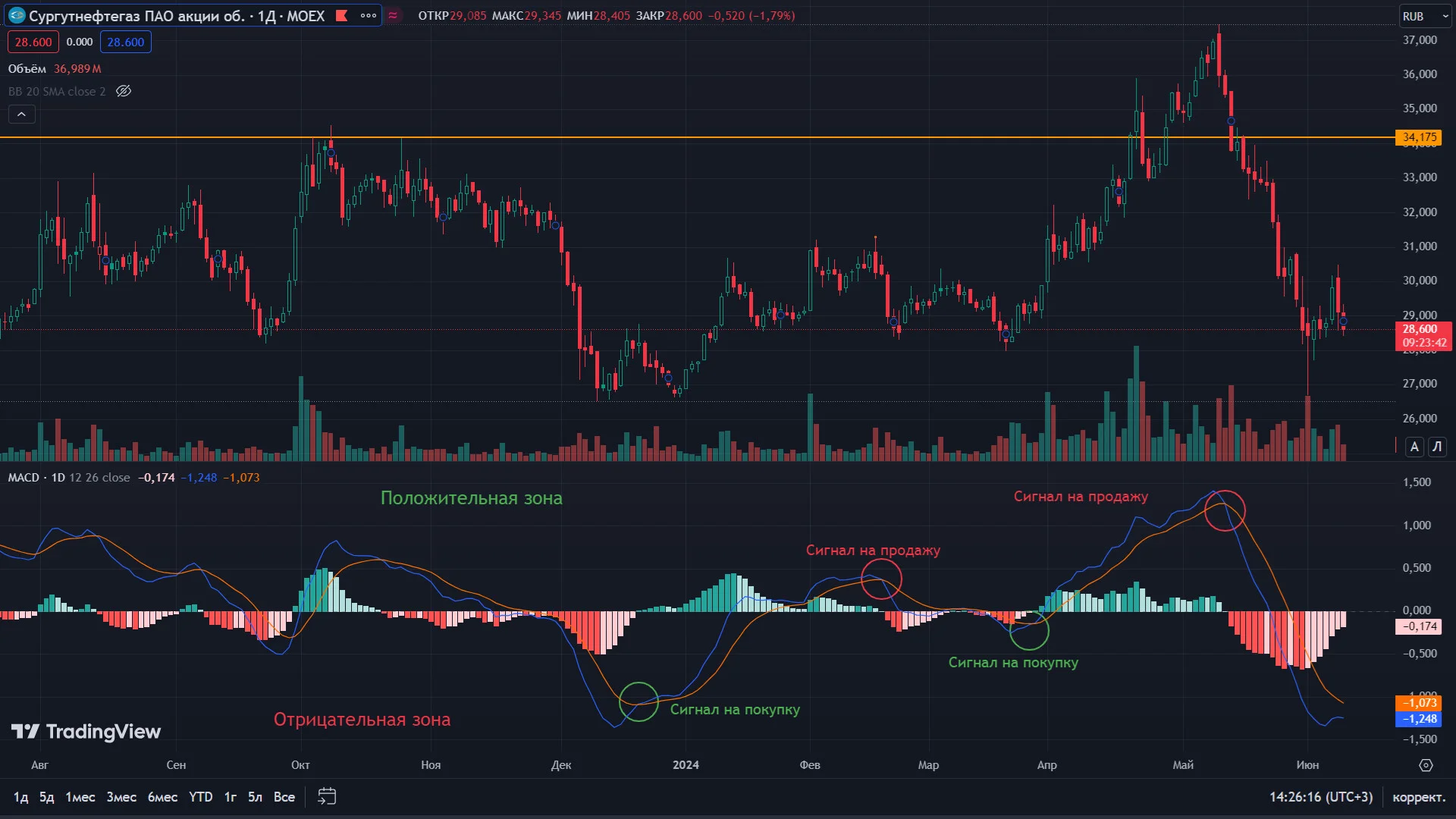This screenshot has width=1456, height=819.
Task: Click the −0,520 (−1,79%) change value
Action: coord(752,16)
